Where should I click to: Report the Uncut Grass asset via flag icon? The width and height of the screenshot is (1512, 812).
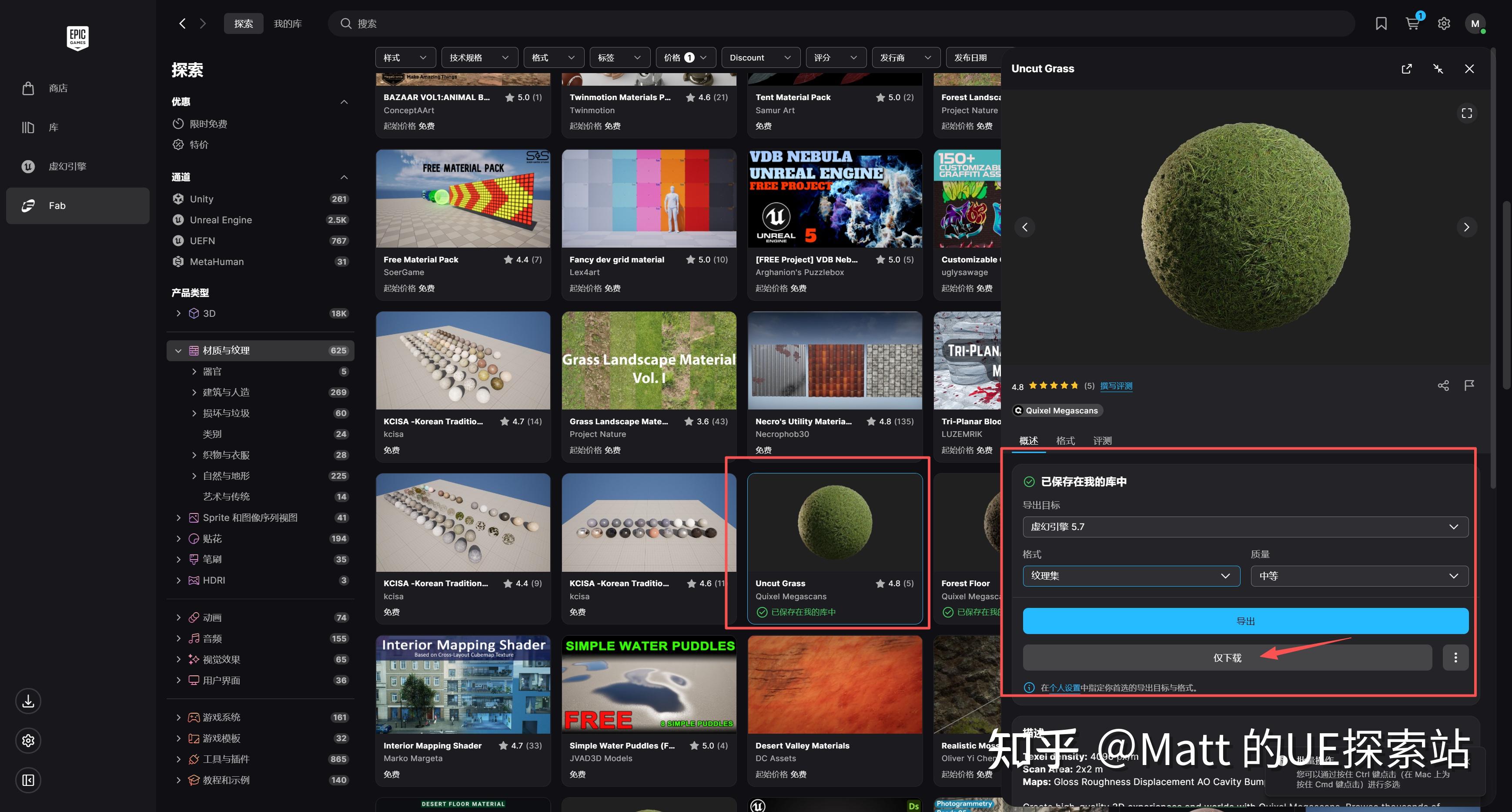click(1470, 385)
